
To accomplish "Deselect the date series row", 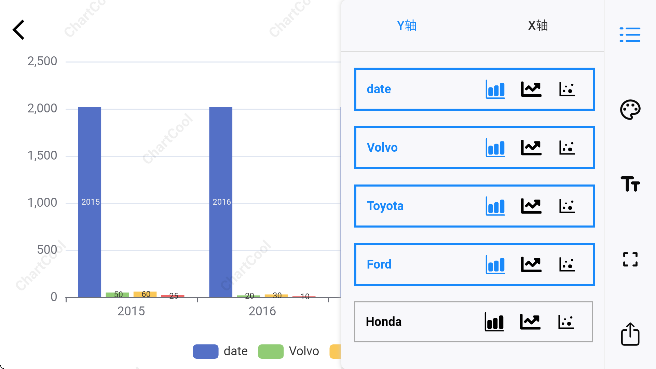I will click(x=474, y=89).
